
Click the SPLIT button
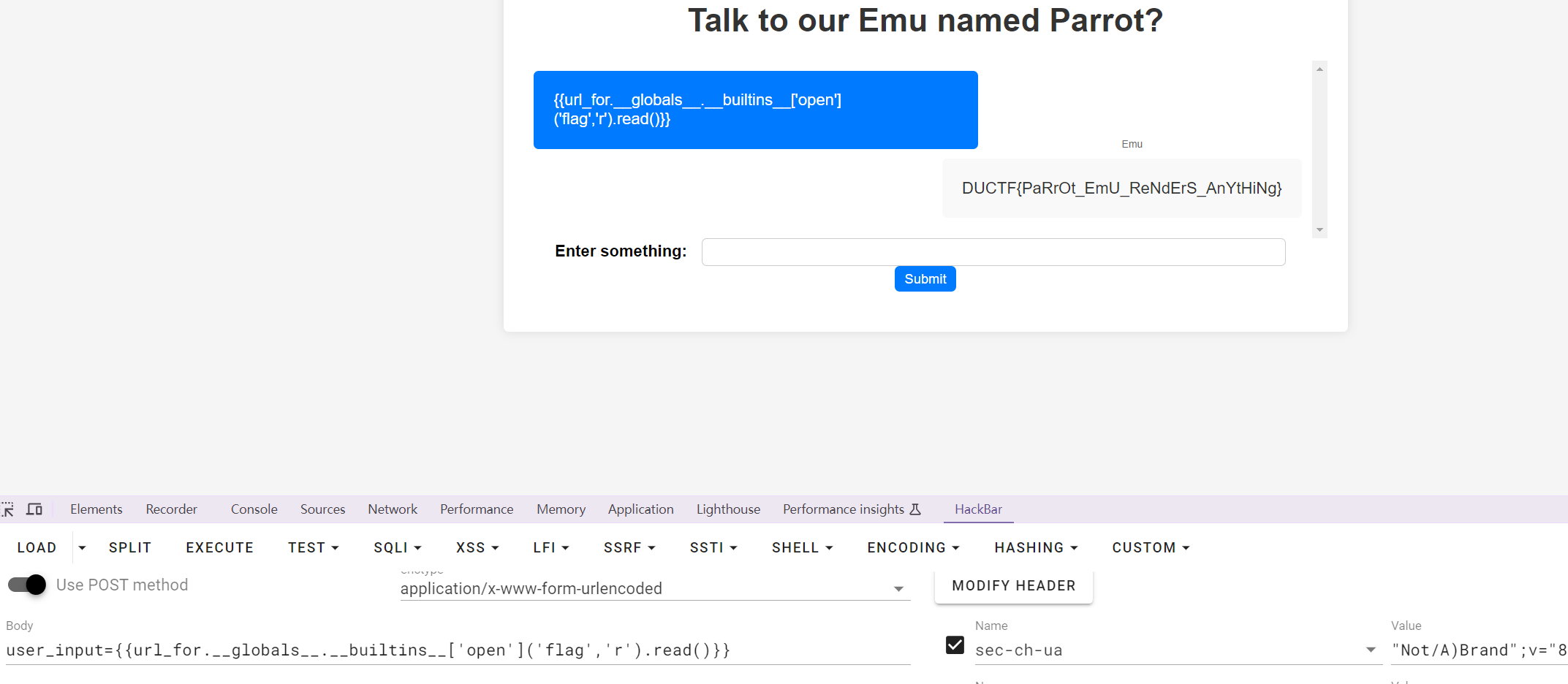click(130, 547)
